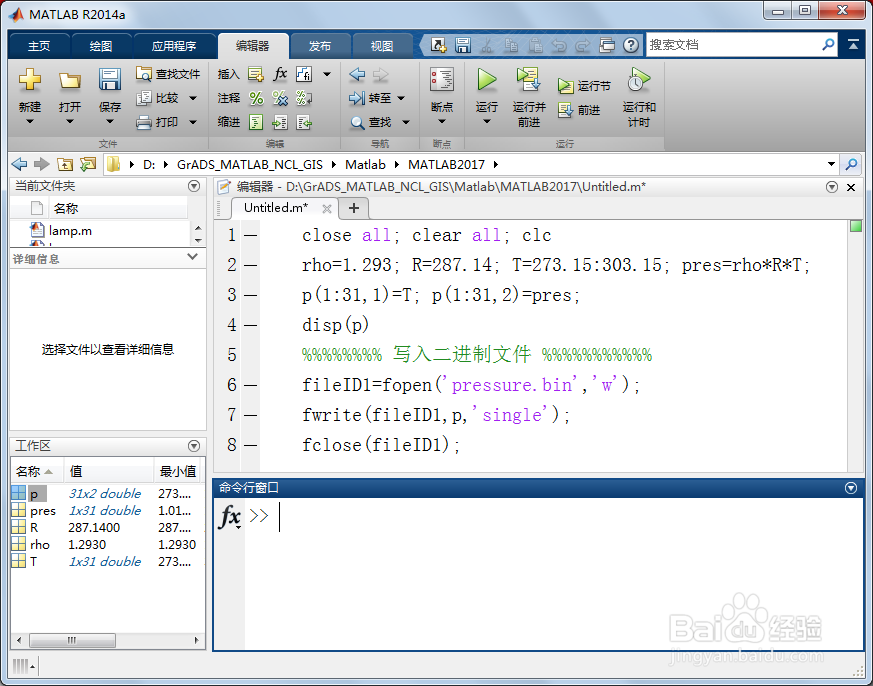The image size is (873, 686).
Task: Sort workspace by Name (名称) column
Action: 37,472
